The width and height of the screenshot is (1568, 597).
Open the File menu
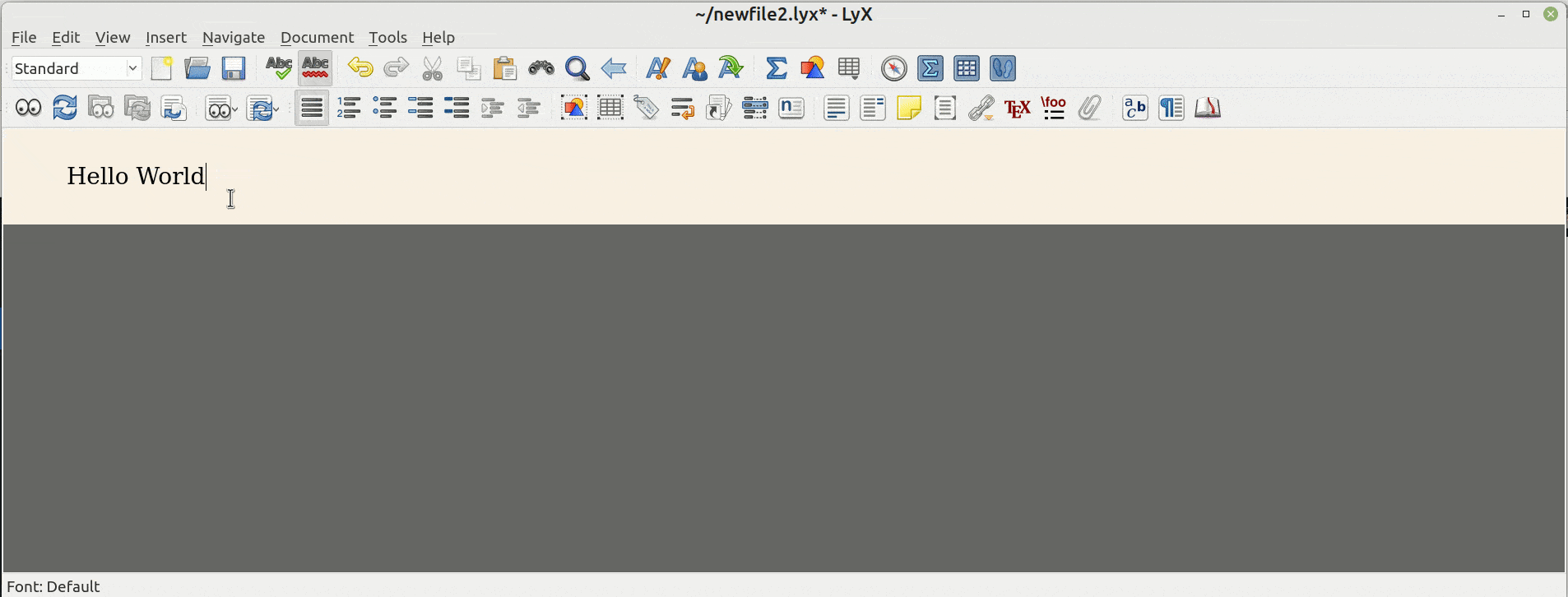[x=24, y=37]
